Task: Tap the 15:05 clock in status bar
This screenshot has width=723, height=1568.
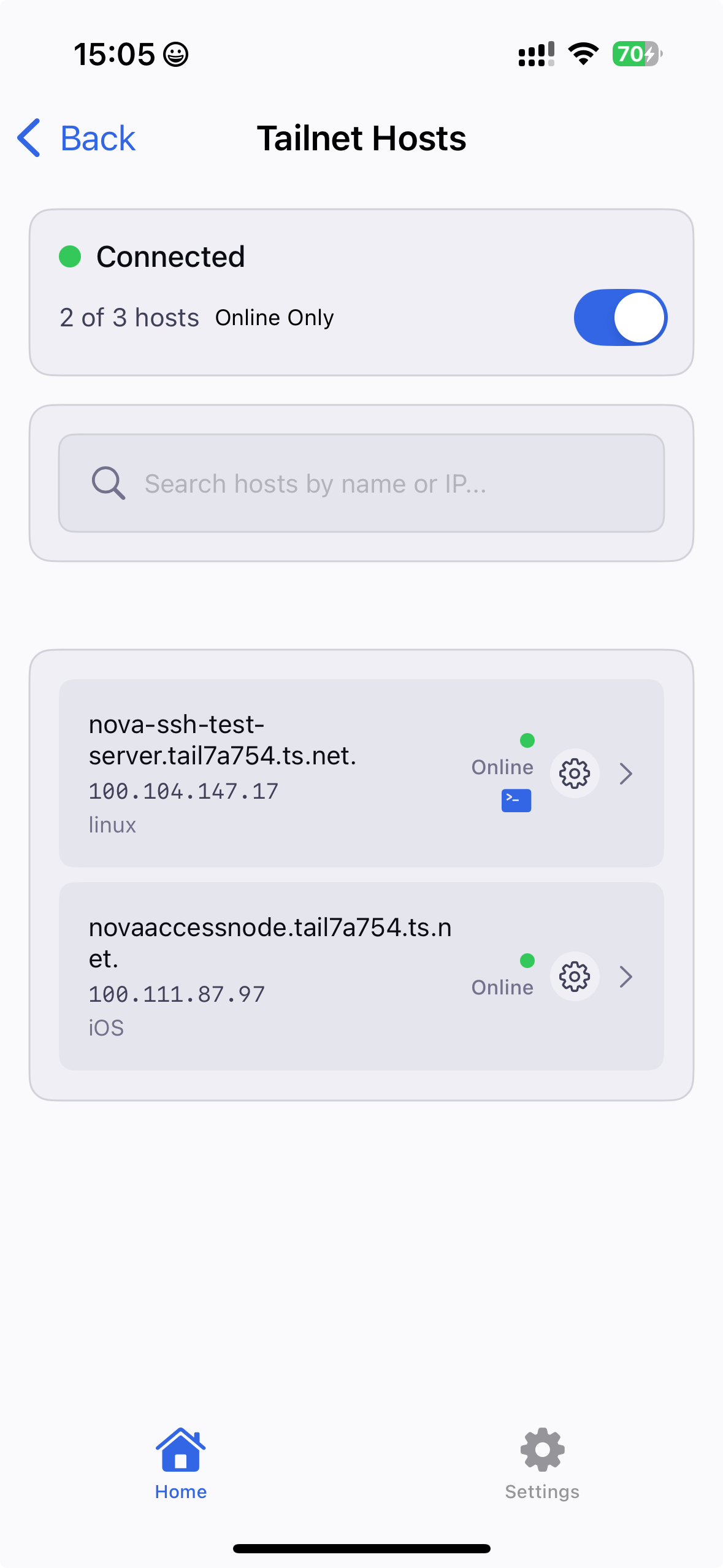Action: coord(114,54)
